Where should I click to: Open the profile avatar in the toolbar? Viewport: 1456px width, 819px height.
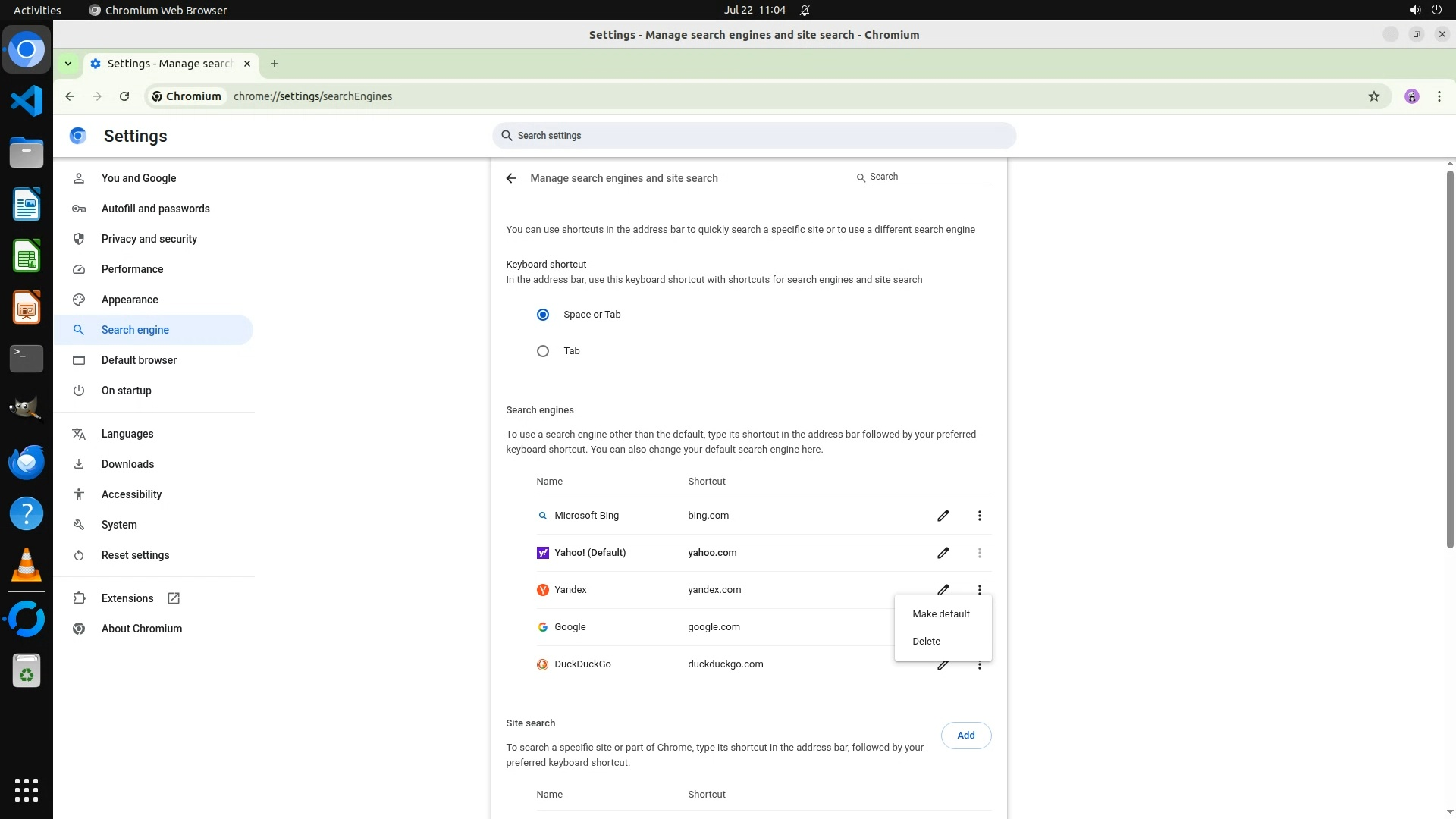[x=1411, y=96]
